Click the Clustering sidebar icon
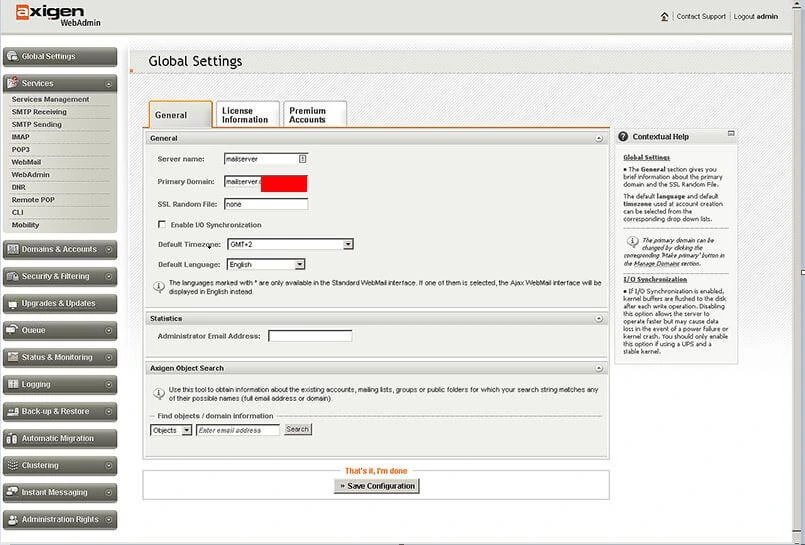Viewport: 805px width, 545px height. coord(13,465)
